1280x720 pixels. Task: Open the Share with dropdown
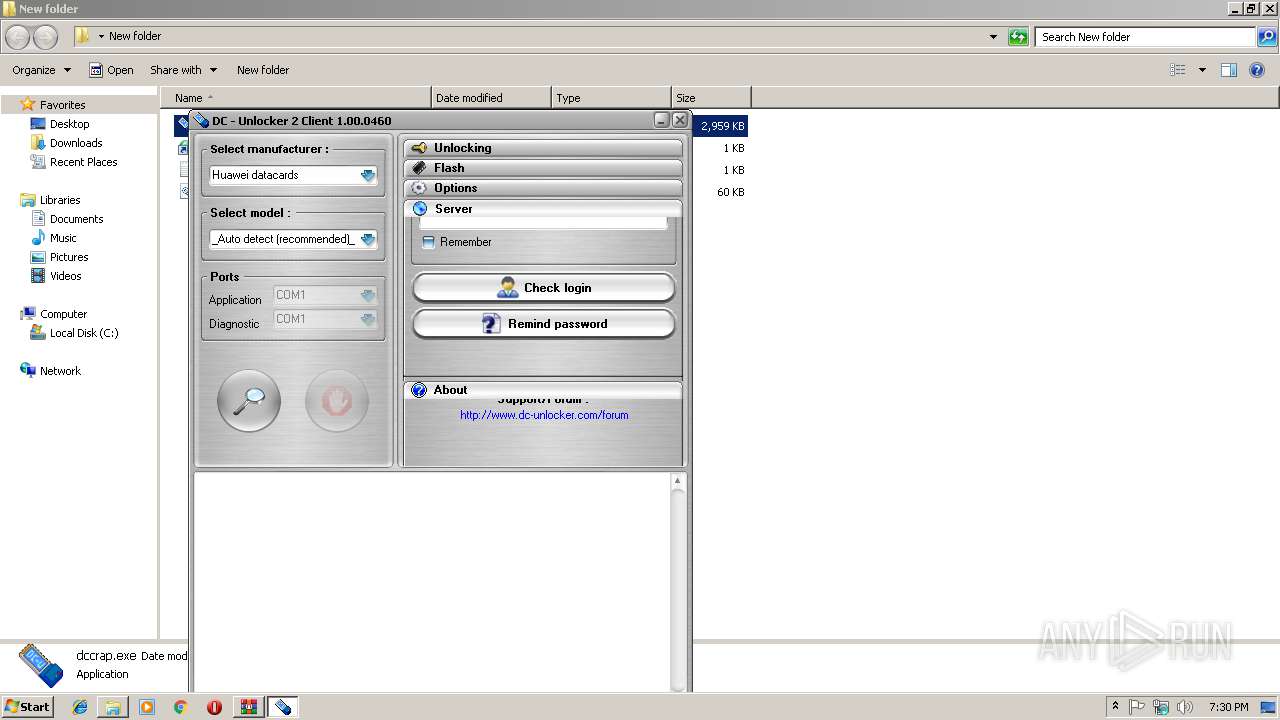point(183,70)
